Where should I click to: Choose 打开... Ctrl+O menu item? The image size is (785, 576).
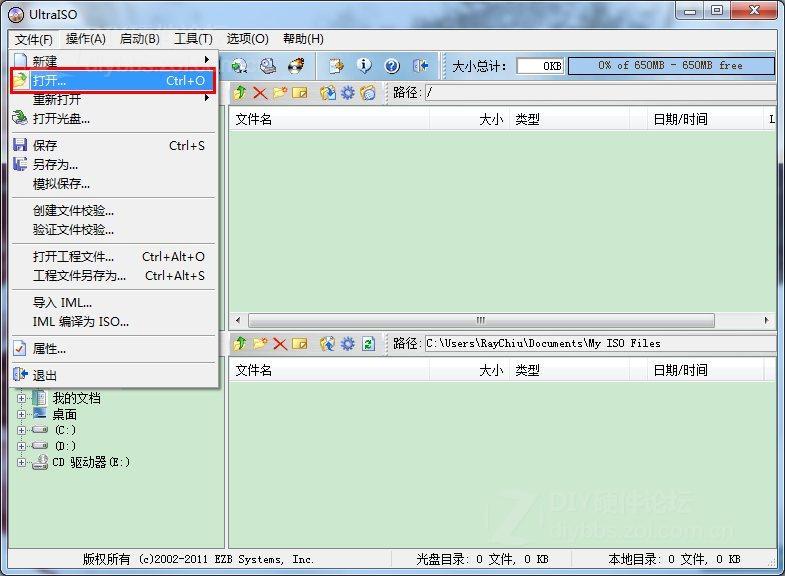click(113, 80)
